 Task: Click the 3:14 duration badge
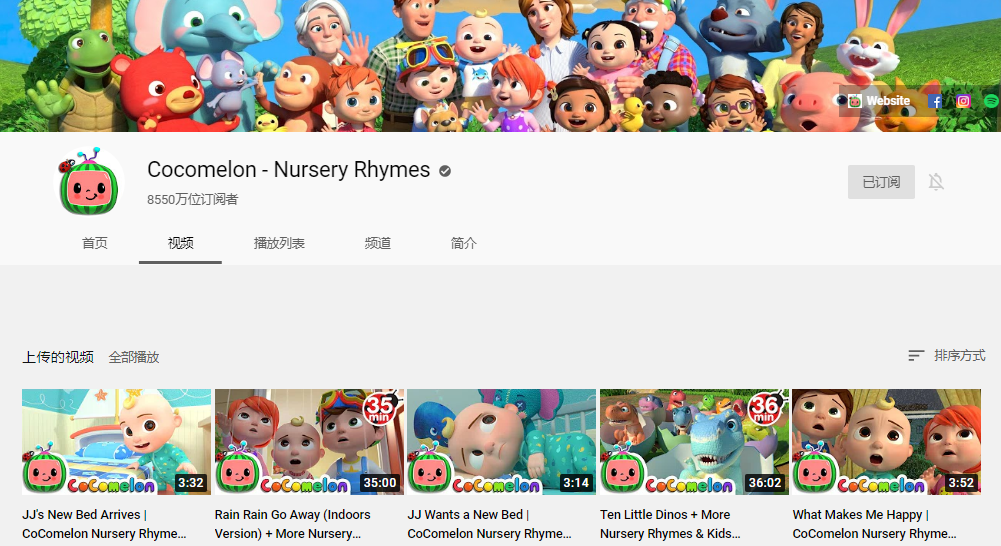pos(576,483)
